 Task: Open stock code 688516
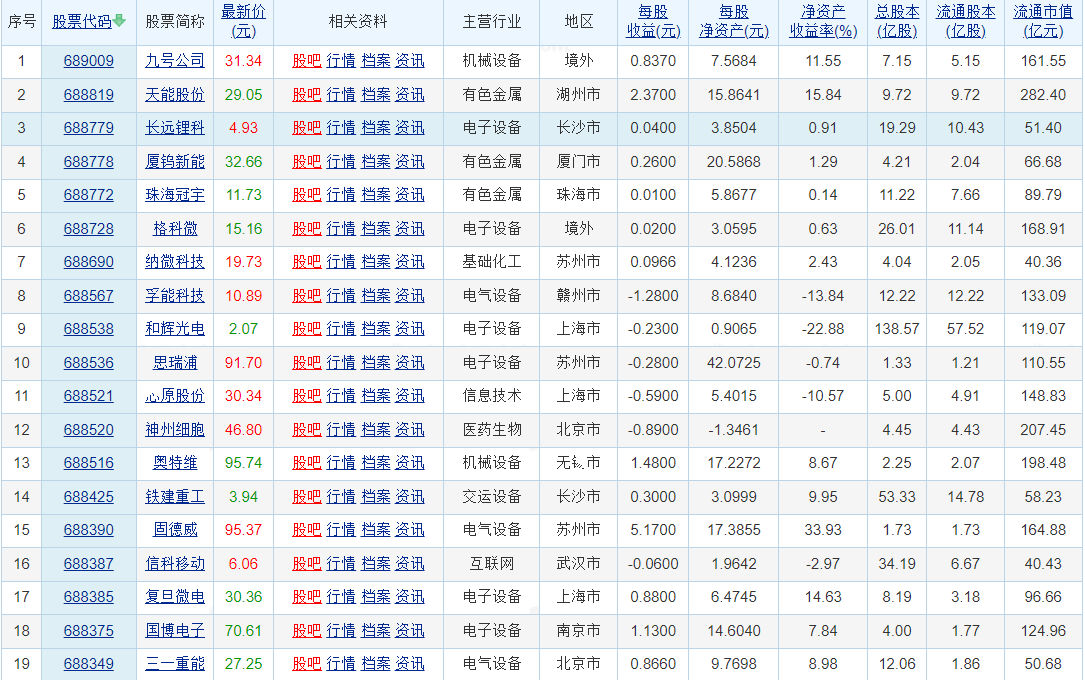coord(89,463)
